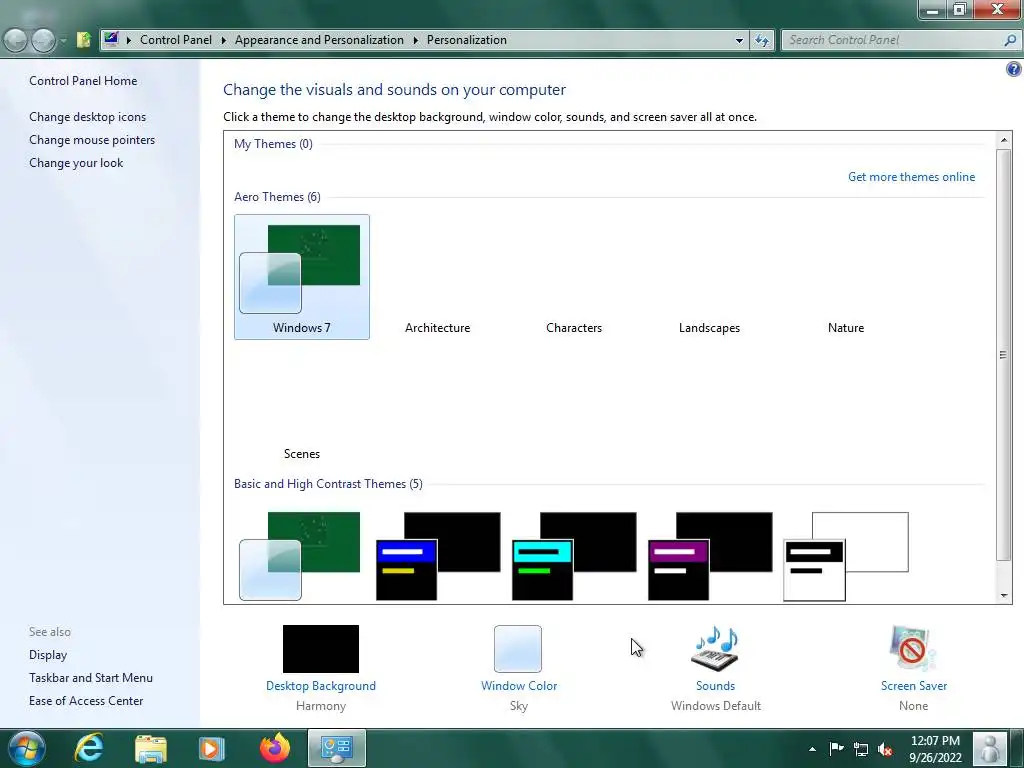This screenshot has height=768, width=1024.
Task: Expand arrow after Control Panel breadcrumb
Action: [223, 40]
